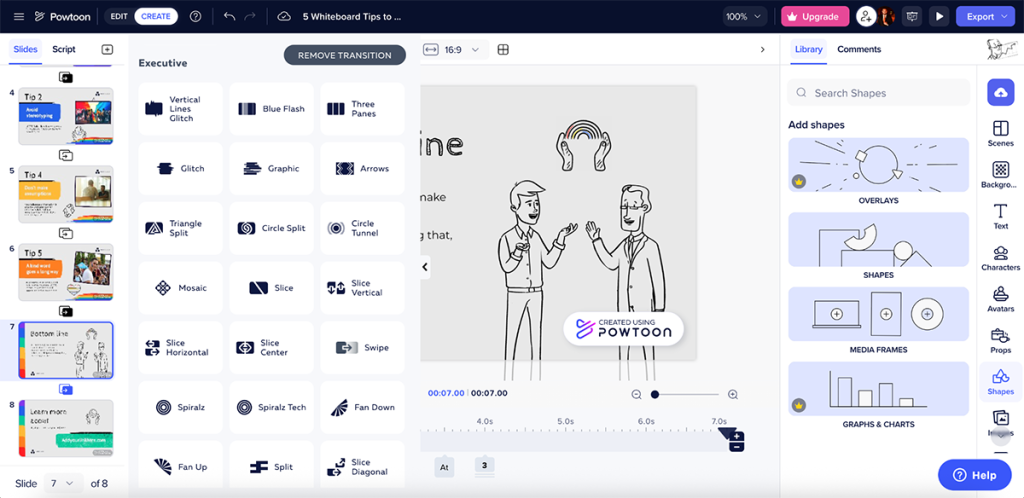The height and width of the screenshot is (498, 1024).
Task: Click transition icon below slide 7
Action: tap(66, 390)
